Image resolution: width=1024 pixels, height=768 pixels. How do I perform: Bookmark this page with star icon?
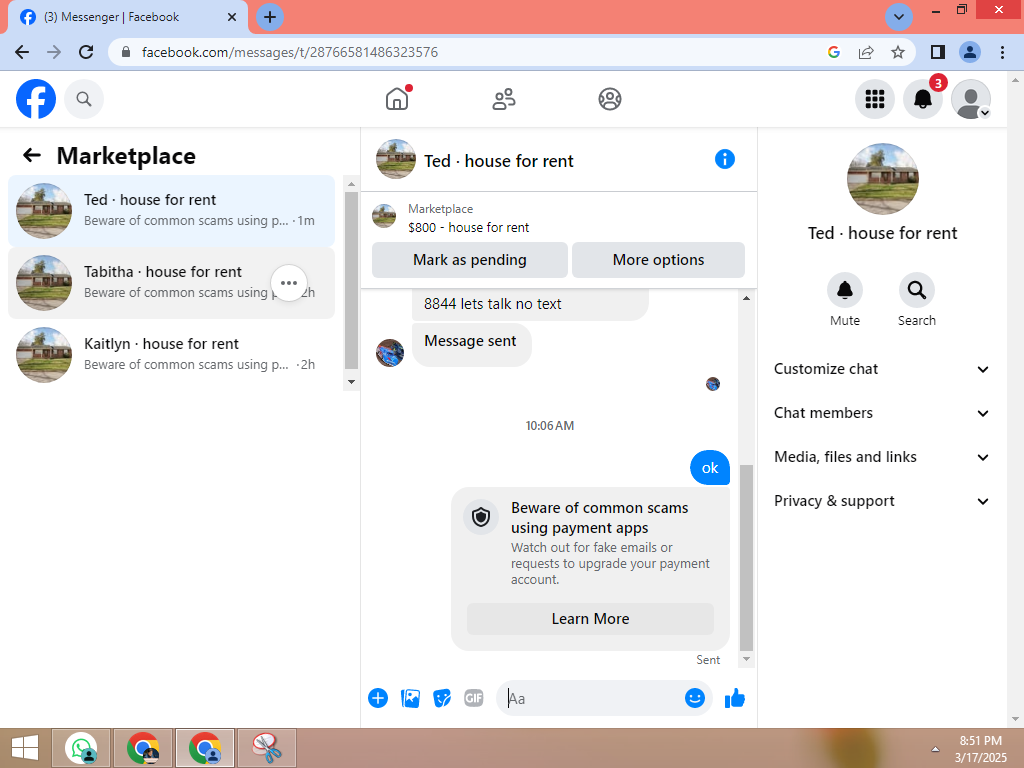pyautogui.click(x=898, y=52)
